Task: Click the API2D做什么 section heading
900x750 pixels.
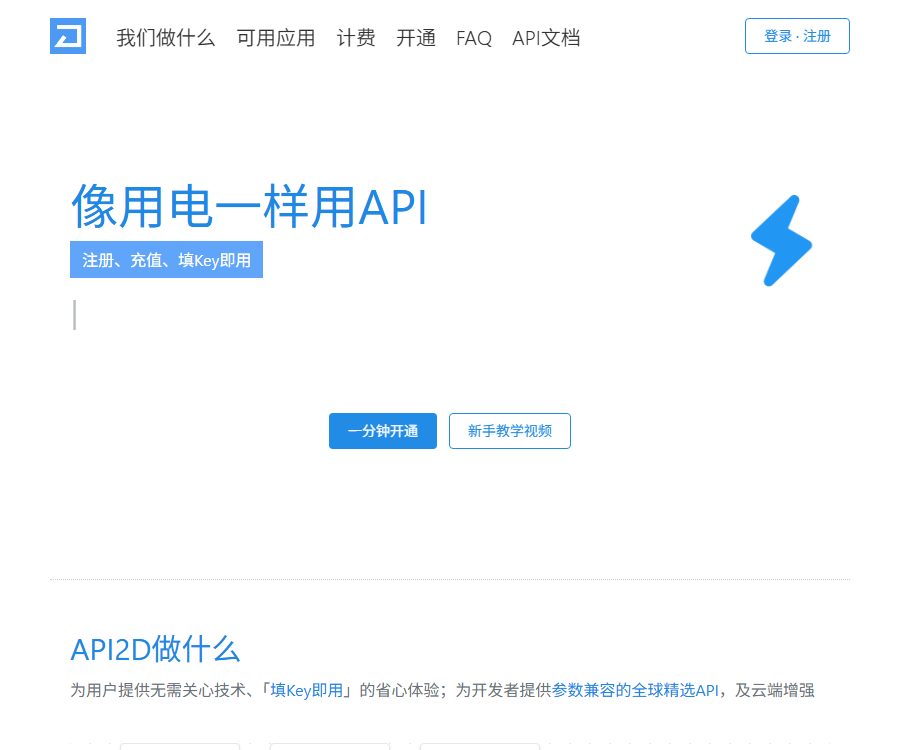Action: pos(155,650)
